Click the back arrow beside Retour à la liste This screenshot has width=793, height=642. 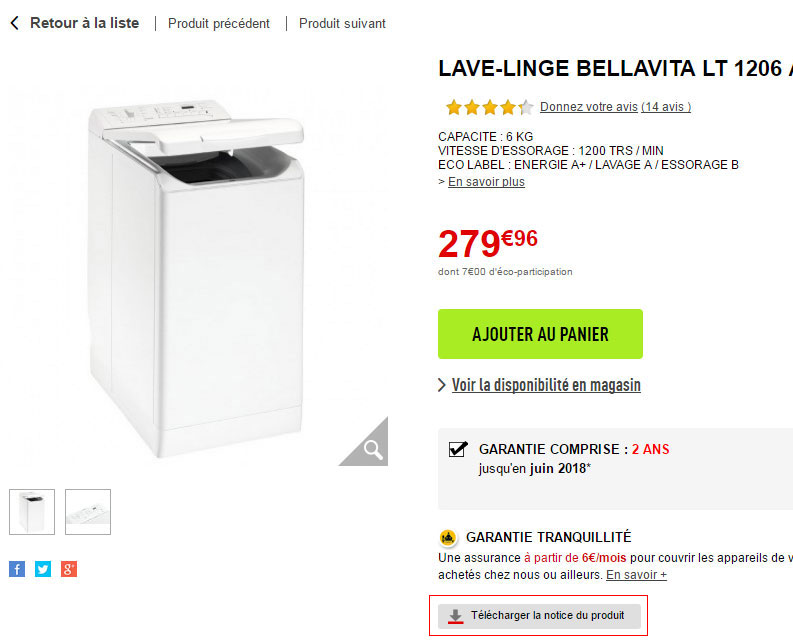pyautogui.click(x=14, y=23)
